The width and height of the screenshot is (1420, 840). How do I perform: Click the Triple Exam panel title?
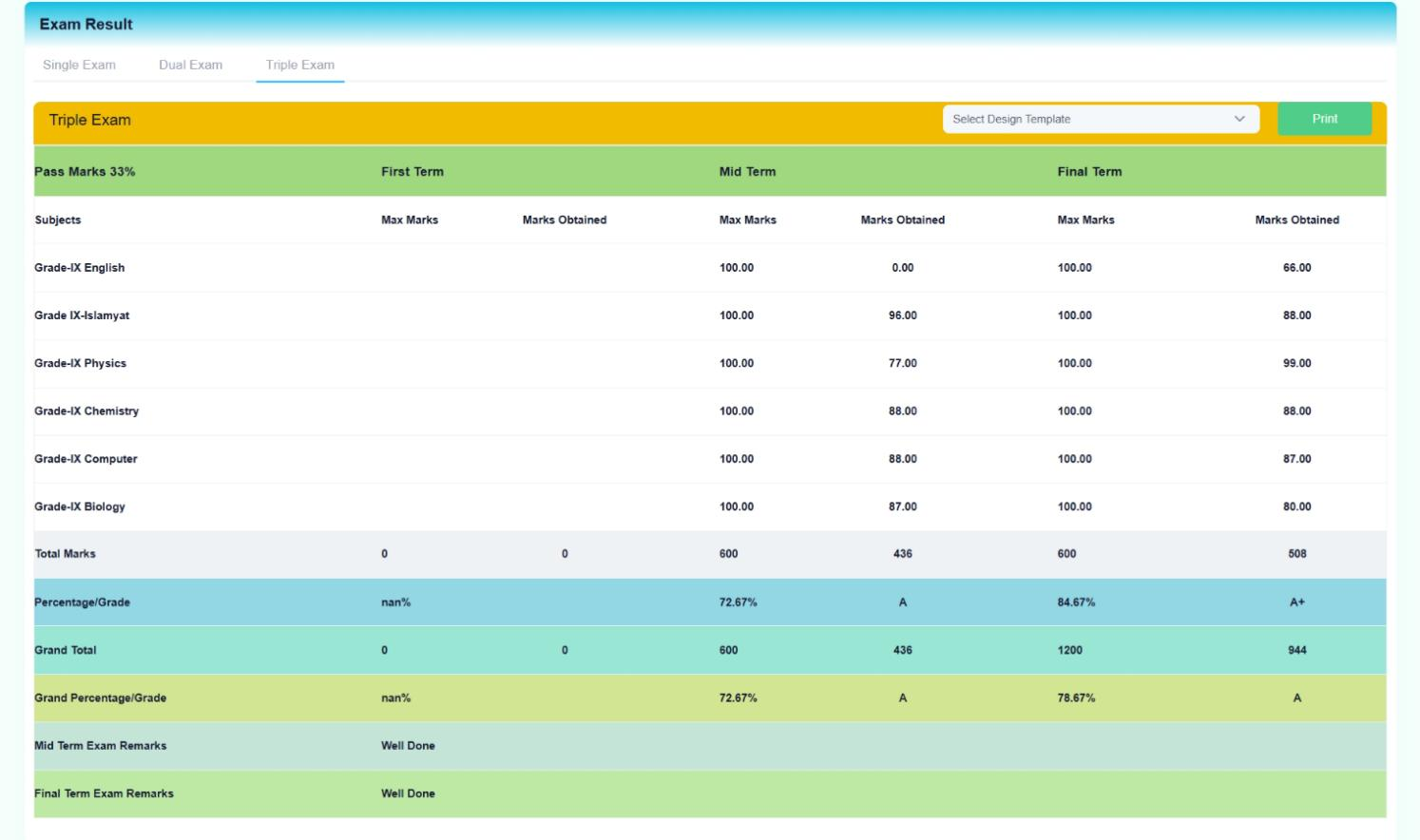coord(89,120)
